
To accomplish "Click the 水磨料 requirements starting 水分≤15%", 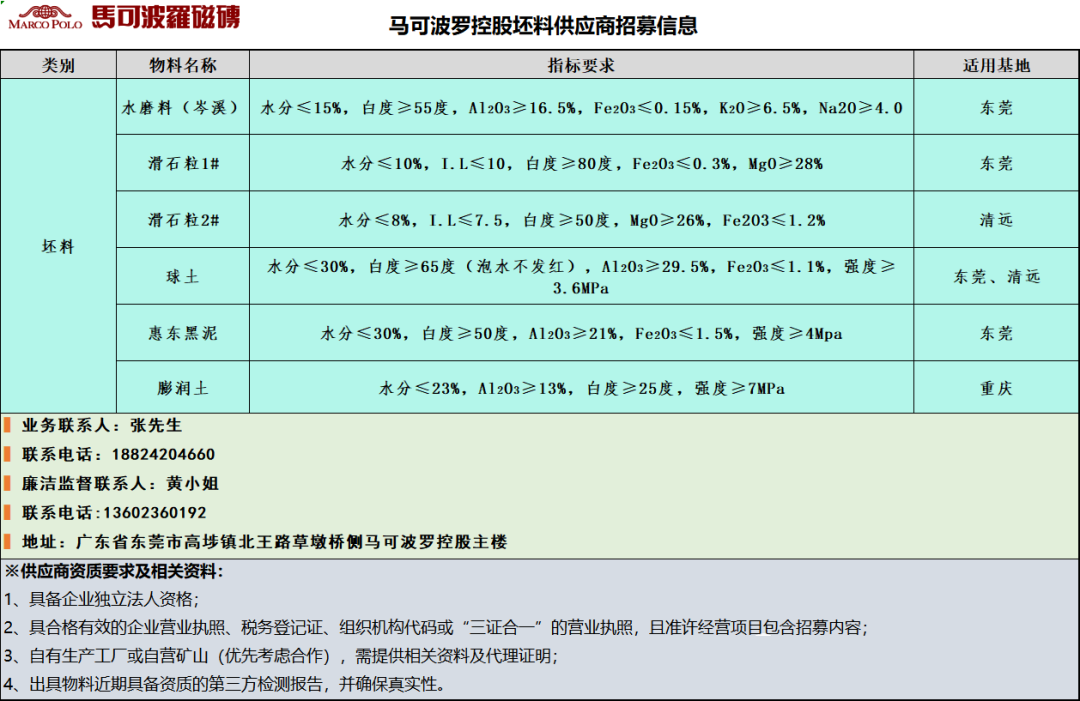I will 581,107.
